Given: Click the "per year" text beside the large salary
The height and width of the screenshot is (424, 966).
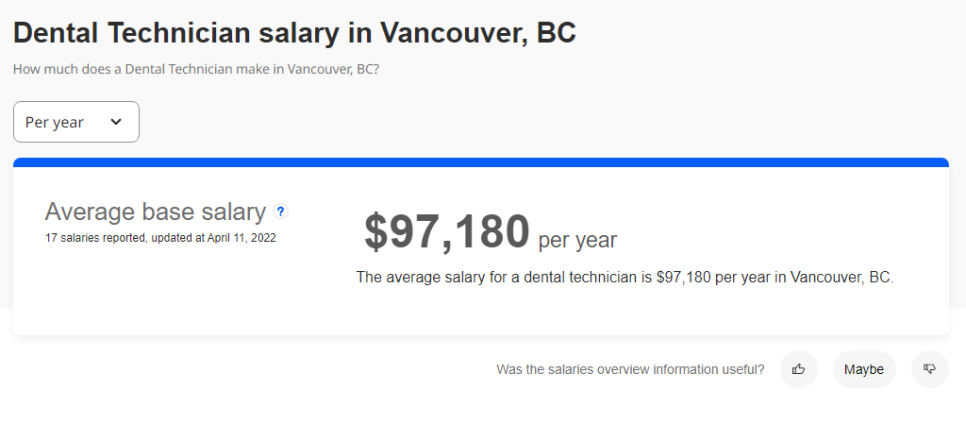Looking at the screenshot, I should (x=577, y=240).
